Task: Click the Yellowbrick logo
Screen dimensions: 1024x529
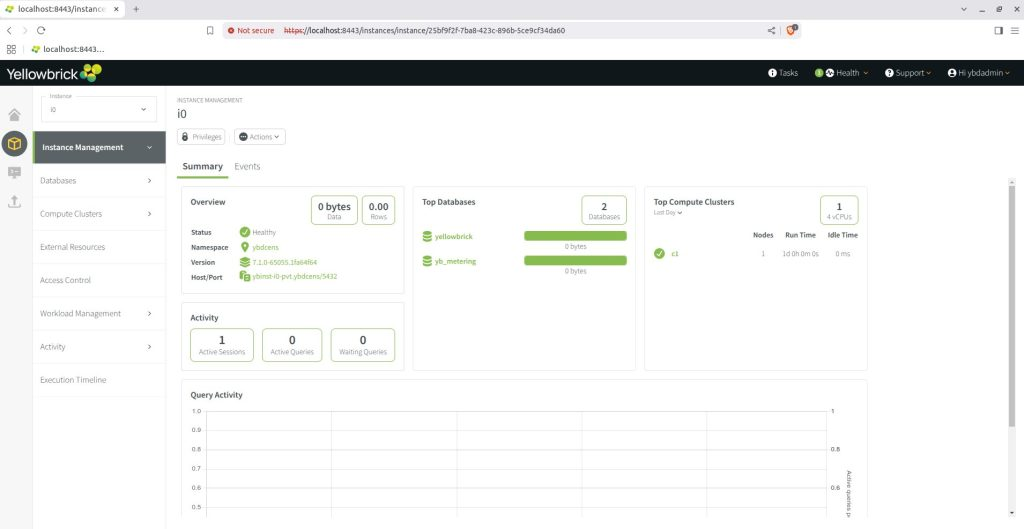Action: coord(54,73)
